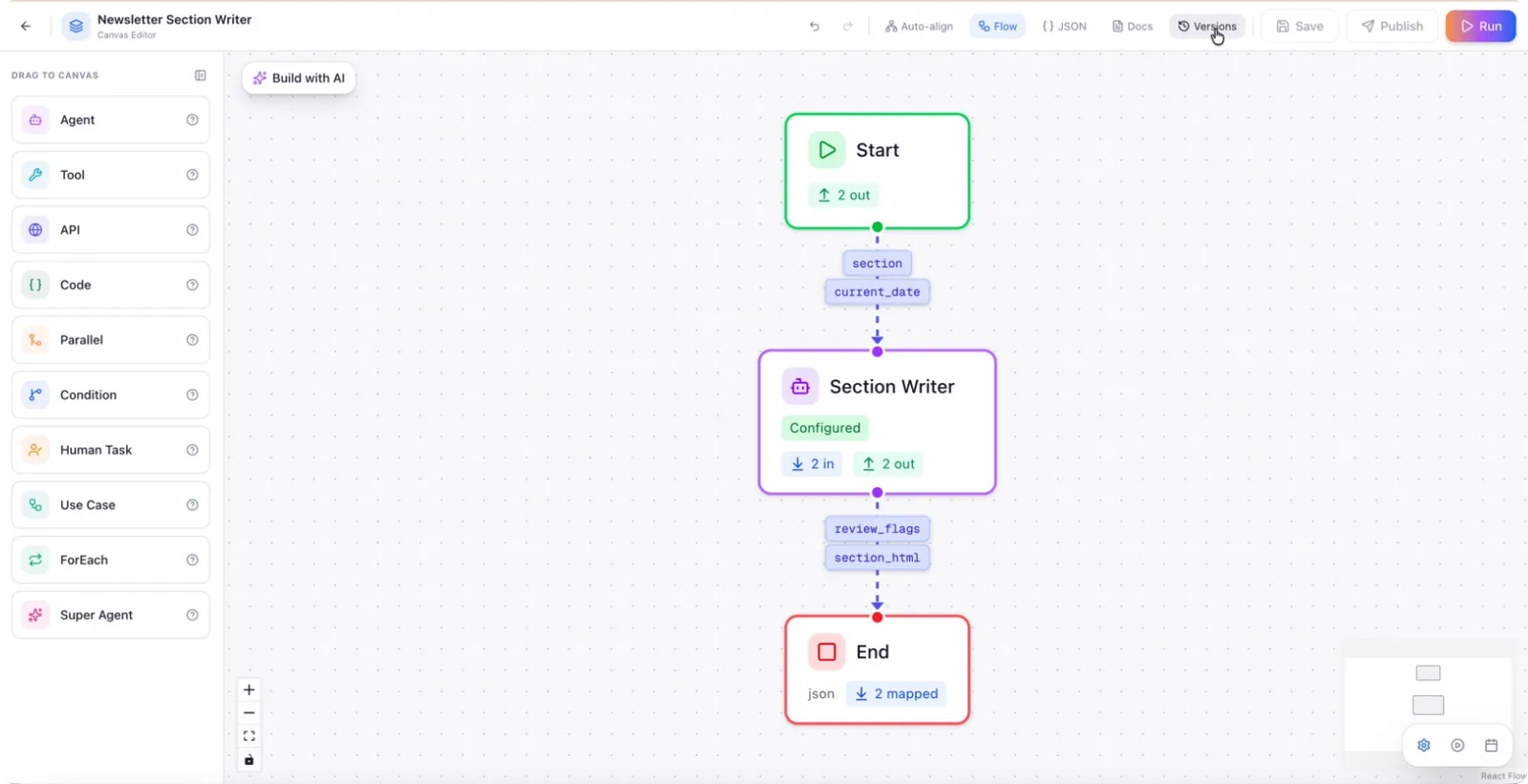
Task: Redo the last canvas change
Action: click(847, 27)
